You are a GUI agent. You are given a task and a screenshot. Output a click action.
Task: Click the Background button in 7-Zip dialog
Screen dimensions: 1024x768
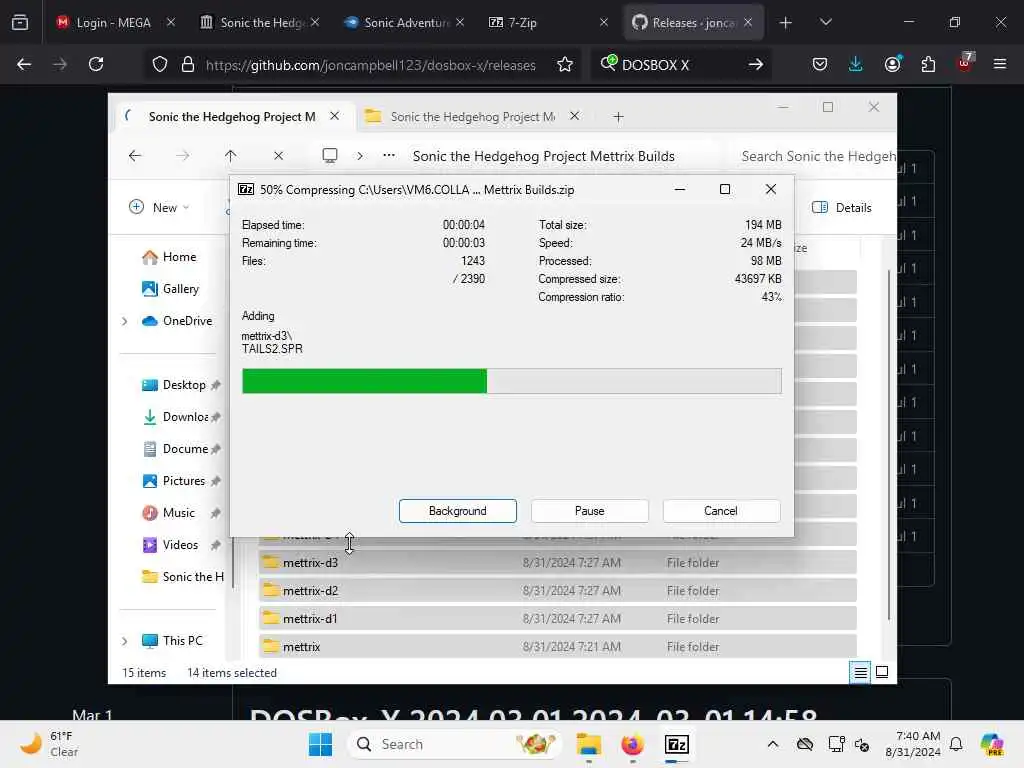pos(457,511)
